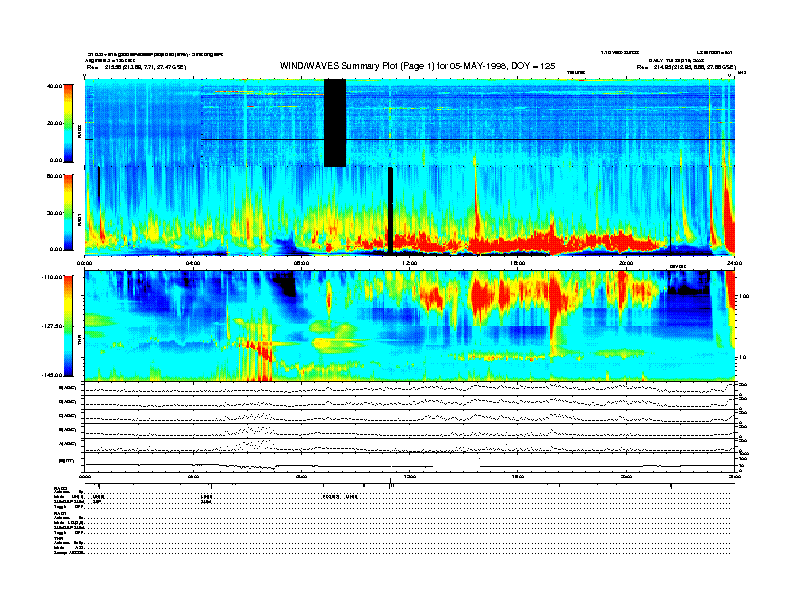This screenshot has width=792, height=612.
Task: Click 12:00 tick label under RAD1 spectrogram
Action: (409, 263)
